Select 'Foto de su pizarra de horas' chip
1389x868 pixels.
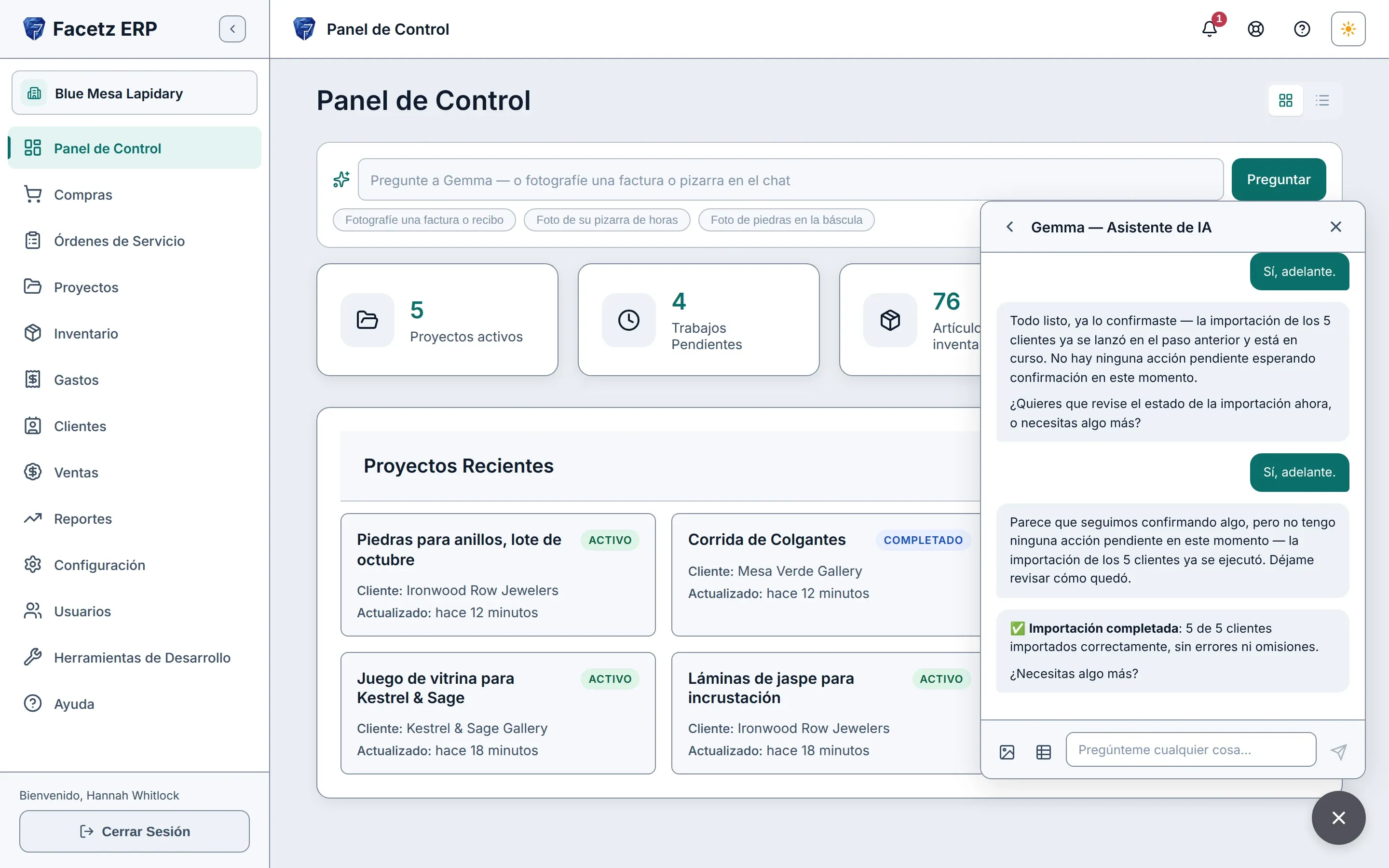tap(607, 220)
